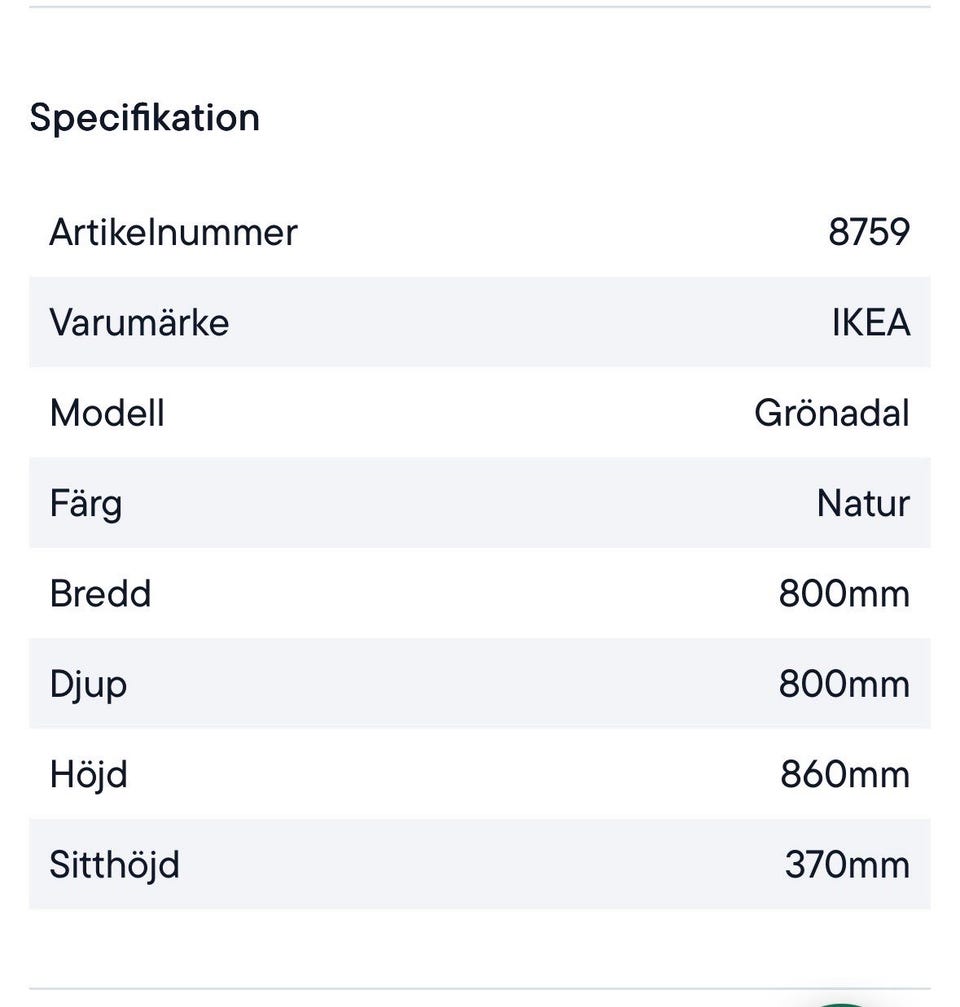Click the Grönadal model value

pos(831,413)
